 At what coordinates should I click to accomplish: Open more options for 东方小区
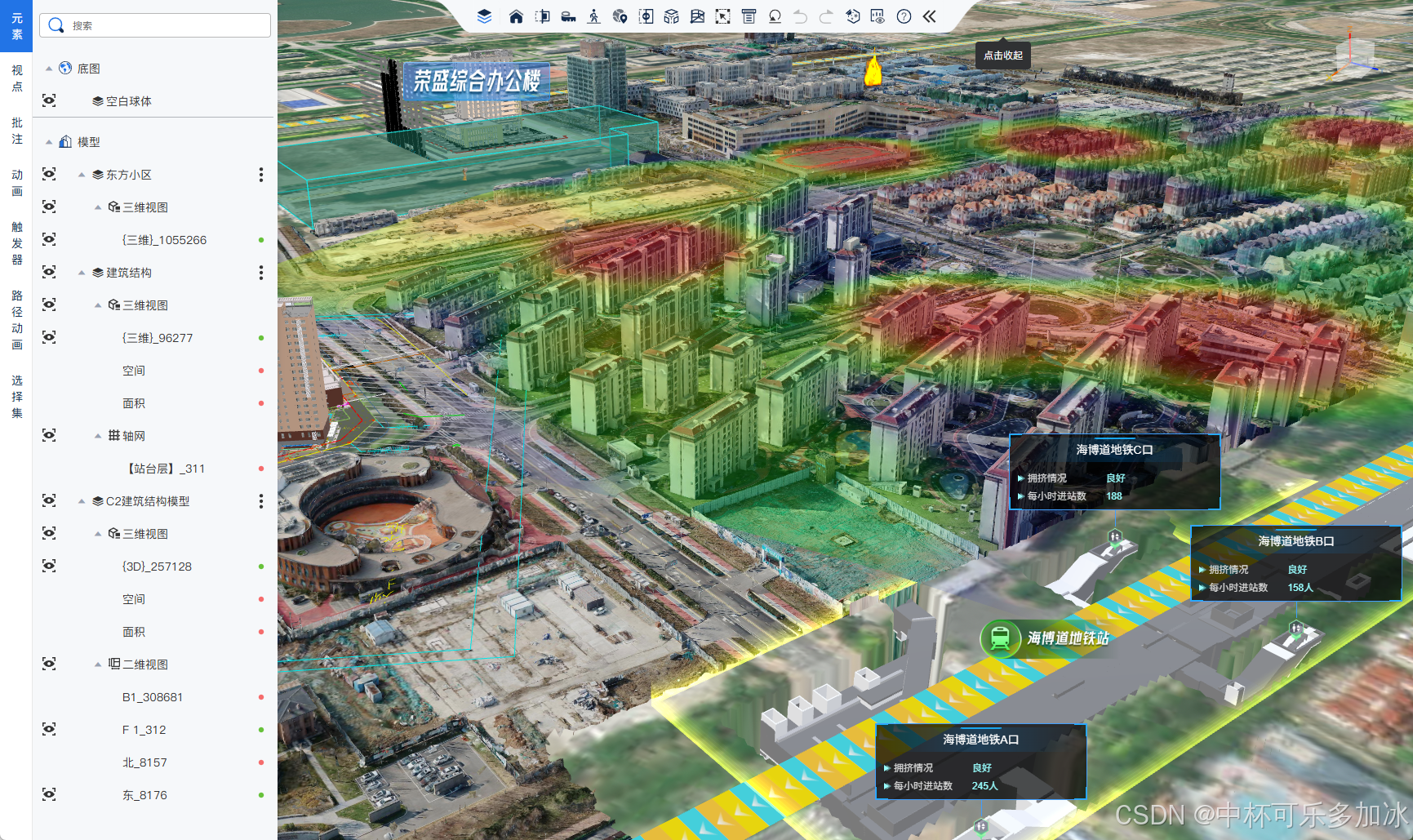click(x=260, y=175)
